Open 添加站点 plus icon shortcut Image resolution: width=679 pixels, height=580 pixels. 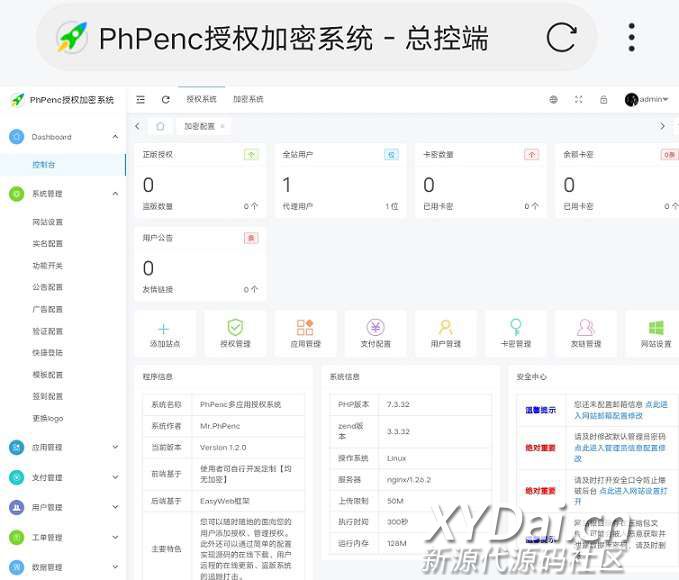coord(164,328)
